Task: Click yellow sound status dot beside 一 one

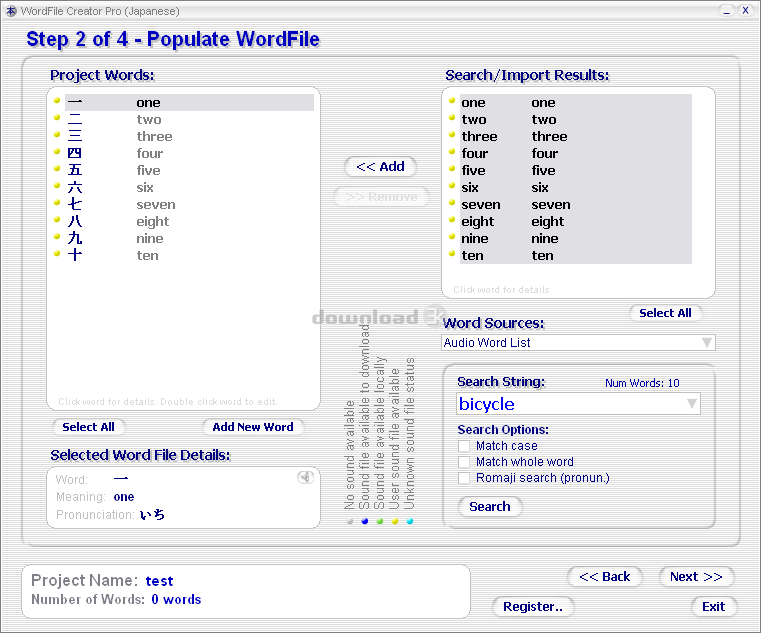Action: (57, 100)
